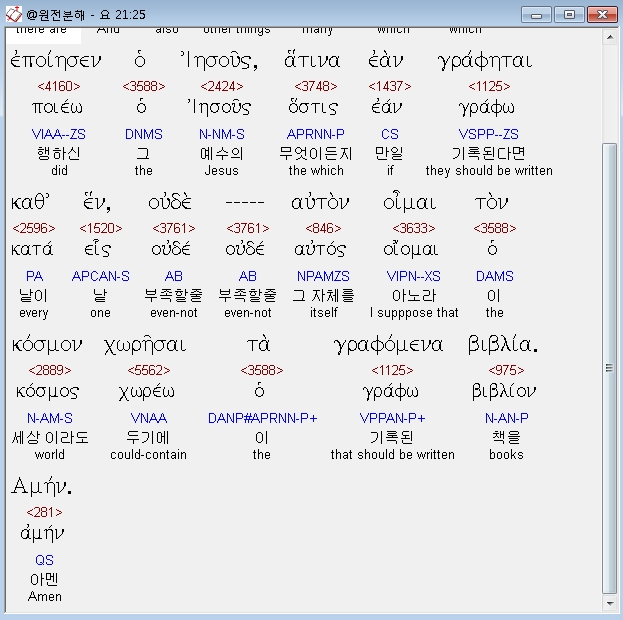This screenshot has height=620, width=623.
Task: Click Strong's number <2889>
Action: pos(50,370)
